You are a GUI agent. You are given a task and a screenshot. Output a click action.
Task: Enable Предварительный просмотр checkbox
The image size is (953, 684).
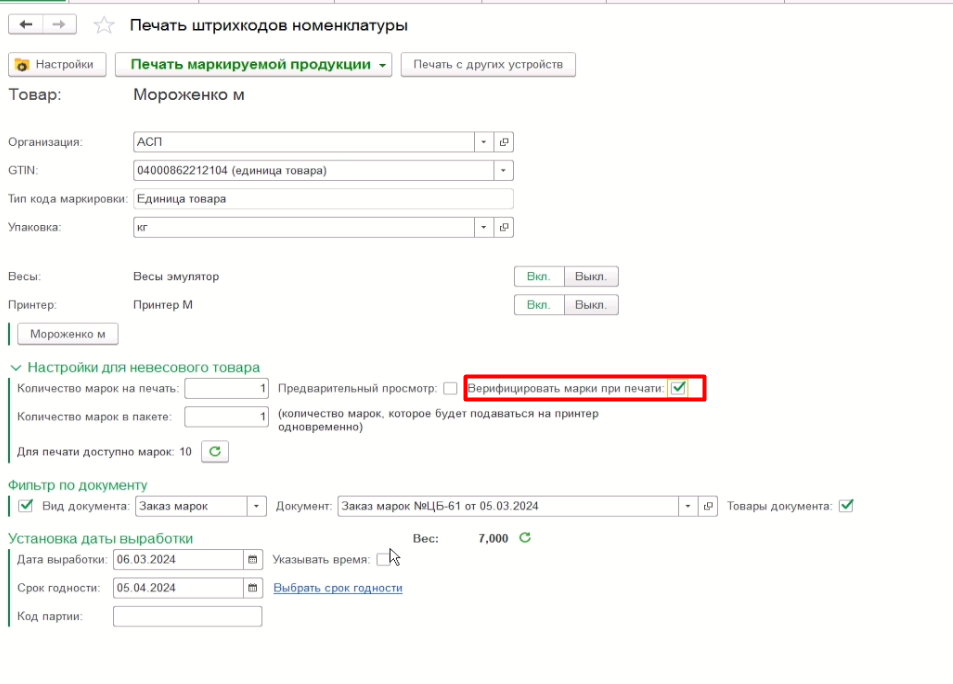pos(450,388)
